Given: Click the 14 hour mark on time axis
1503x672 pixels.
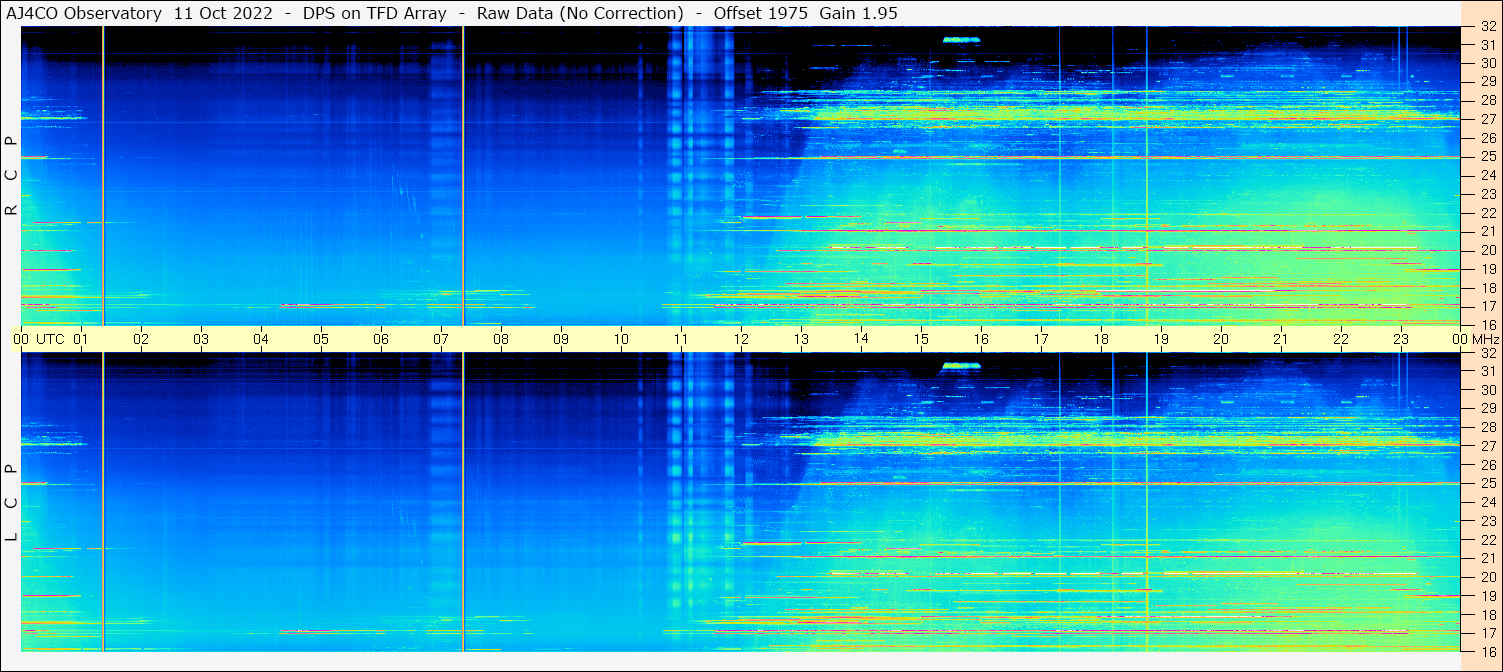Looking at the screenshot, I should pyautogui.click(x=861, y=339).
